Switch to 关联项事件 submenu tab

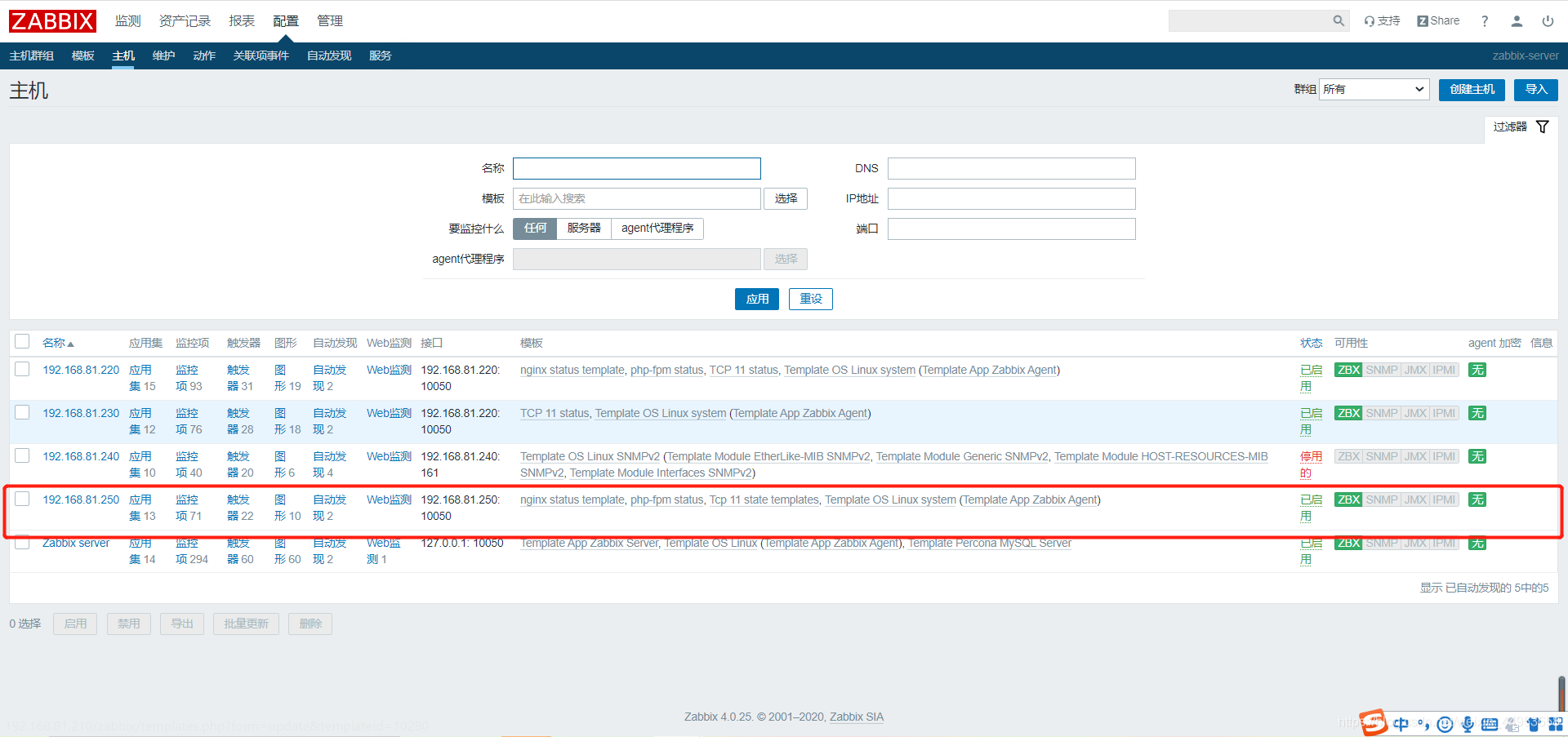(x=261, y=55)
